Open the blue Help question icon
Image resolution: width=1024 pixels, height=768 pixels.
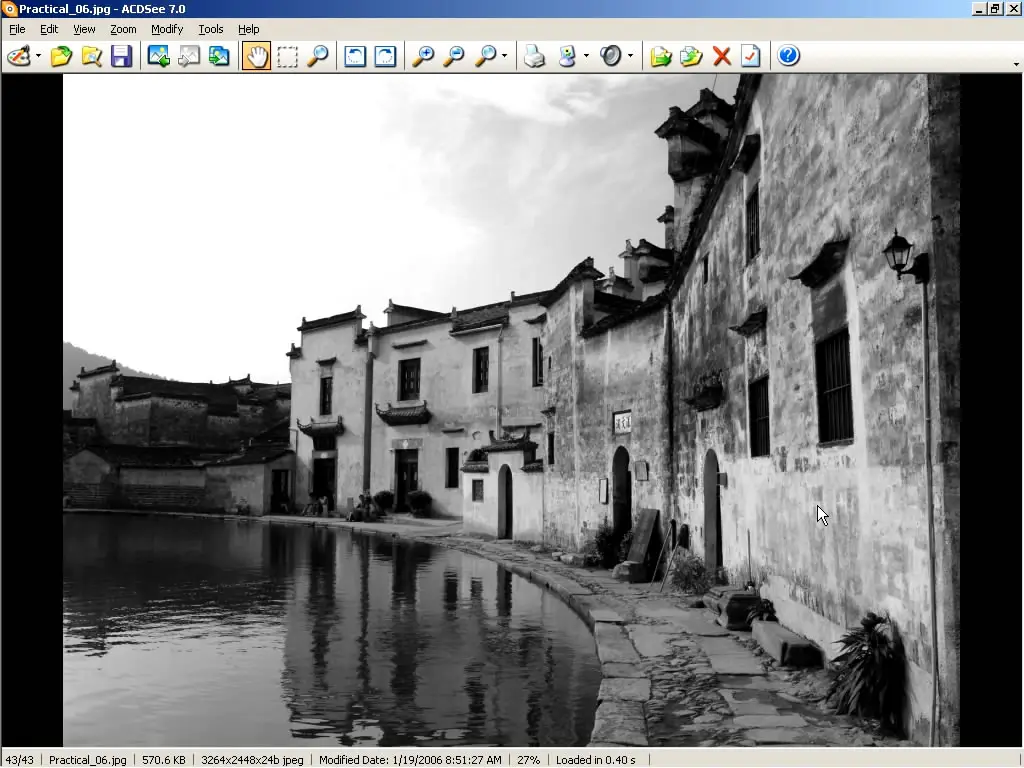(x=788, y=56)
